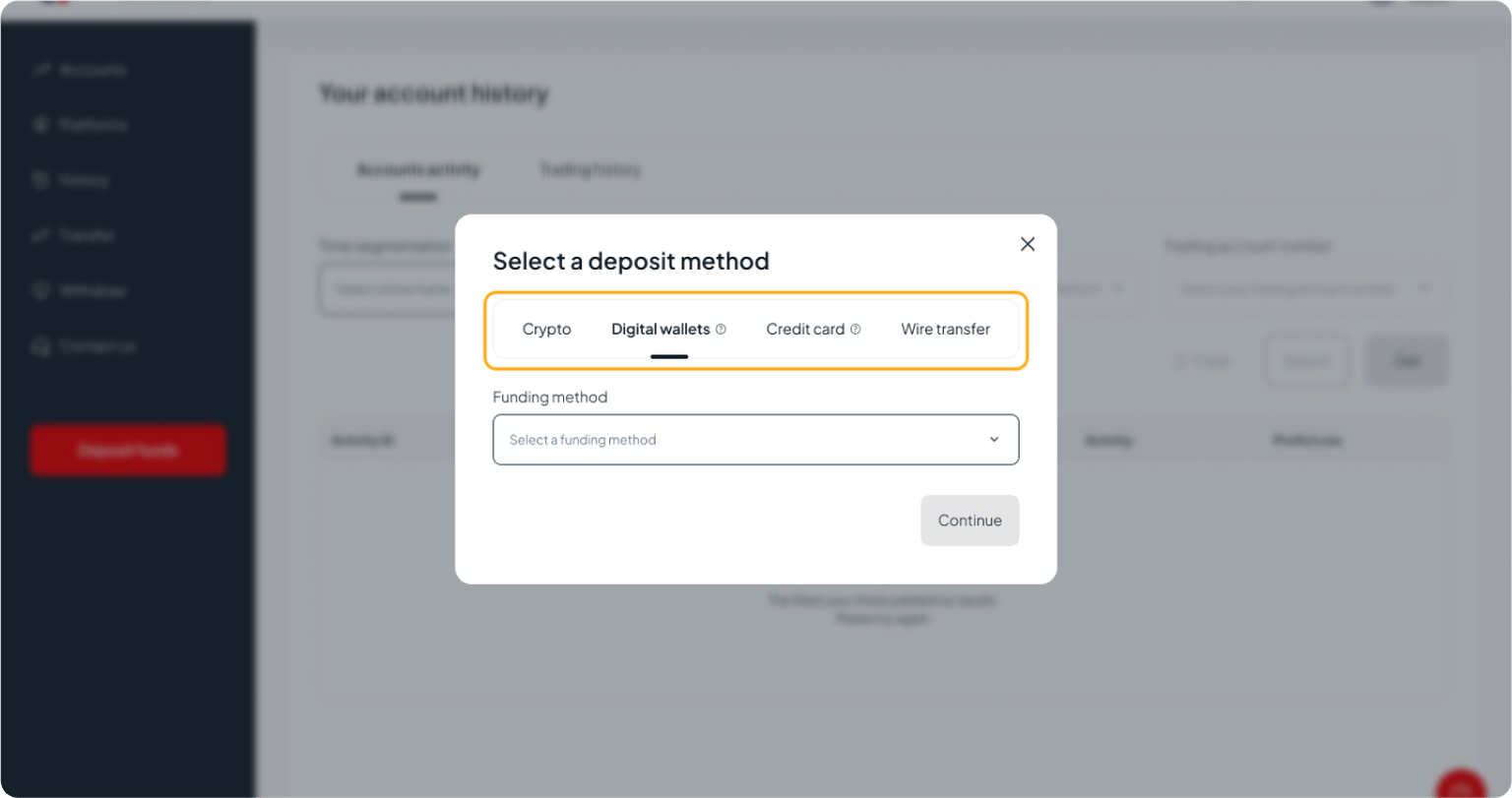The image size is (1512, 798).
Task: Click the Withdraw sidebar icon
Action: [40, 290]
